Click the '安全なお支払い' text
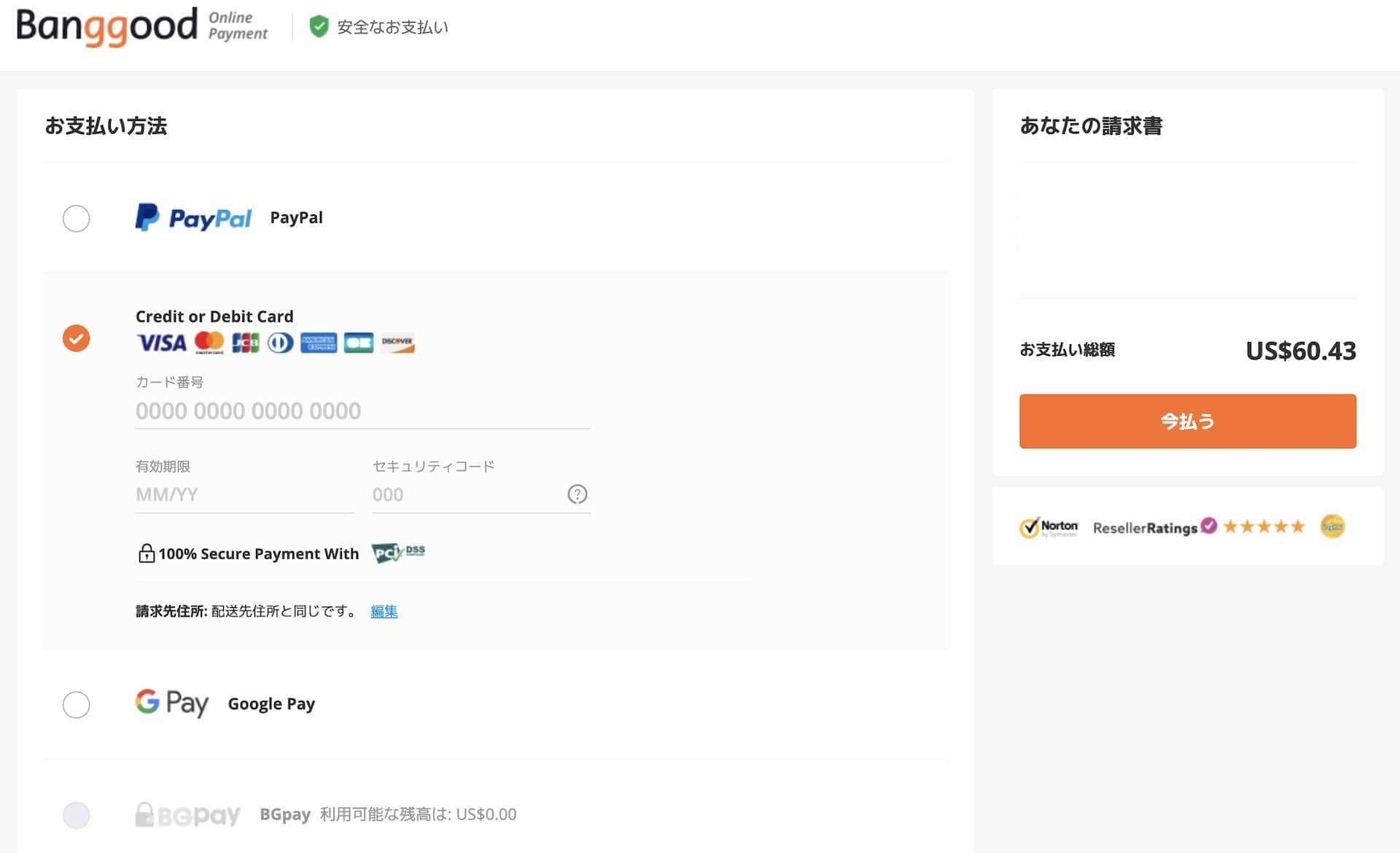The width and height of the screenshot is (1400, 853). coord(392,27)
